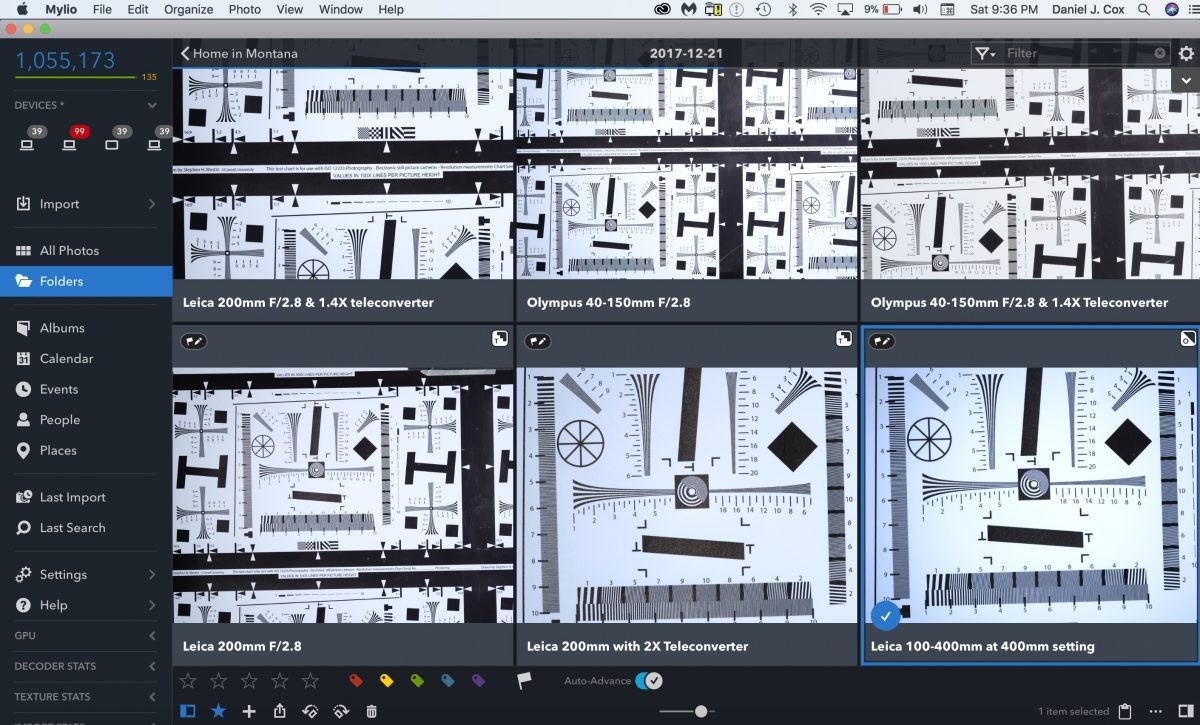Click the blue star quick filter icon

coord(218,711)
